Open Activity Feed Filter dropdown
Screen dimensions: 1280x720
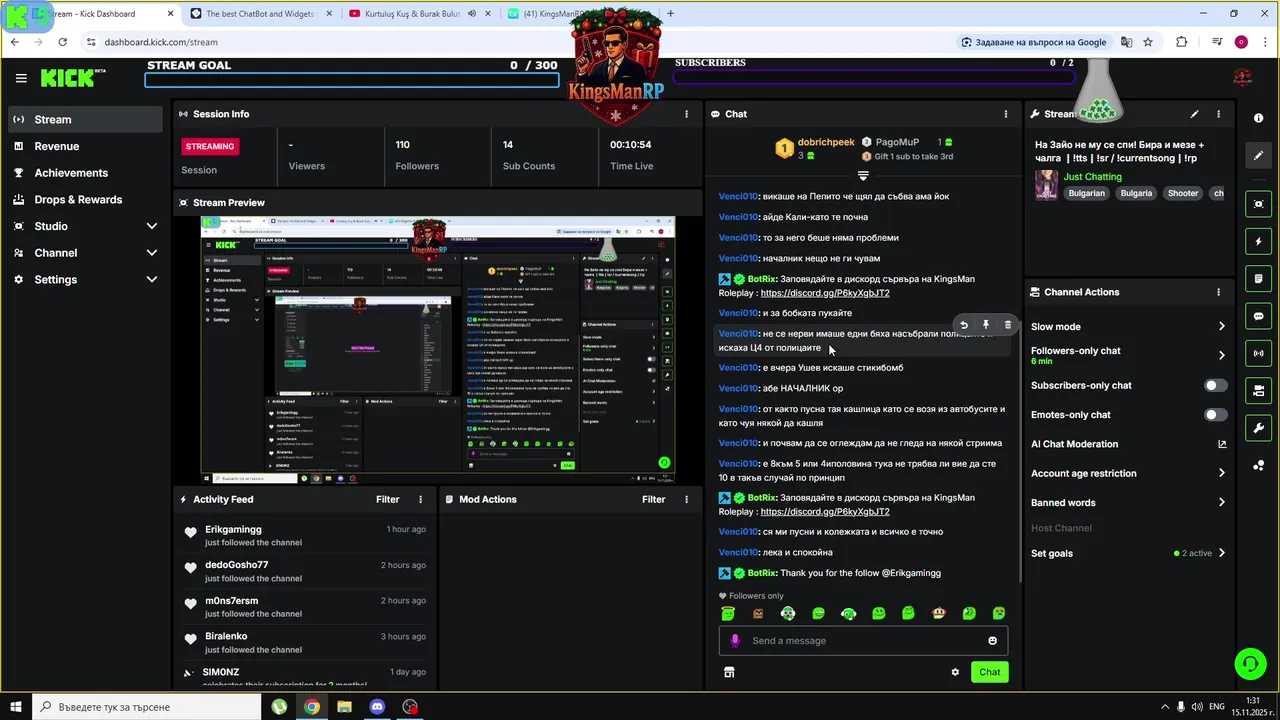point(388,499)
